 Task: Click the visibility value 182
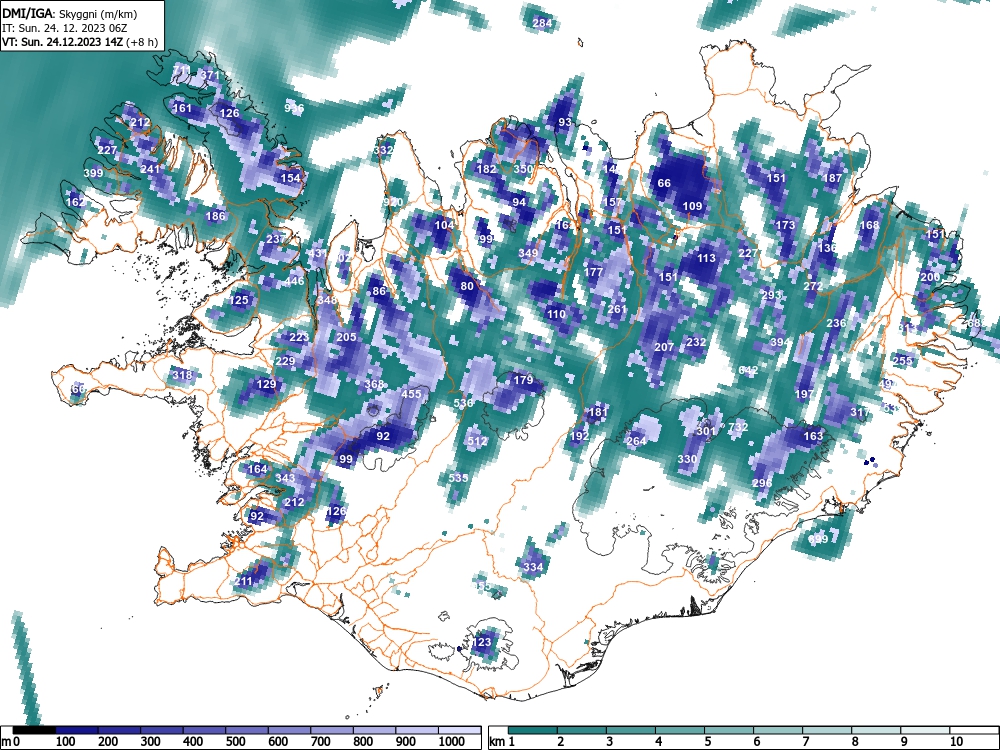[x=487, y=169]
